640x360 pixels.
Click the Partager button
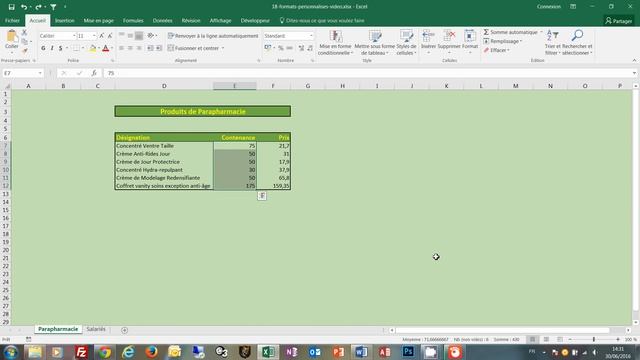pyautogui.click(x=619, y=21)
